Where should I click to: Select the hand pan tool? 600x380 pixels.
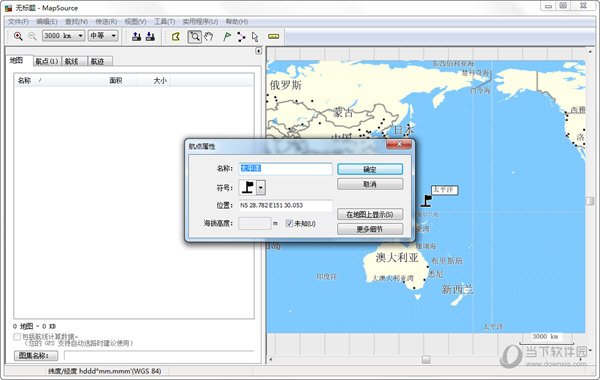click(x=209, y=37)
